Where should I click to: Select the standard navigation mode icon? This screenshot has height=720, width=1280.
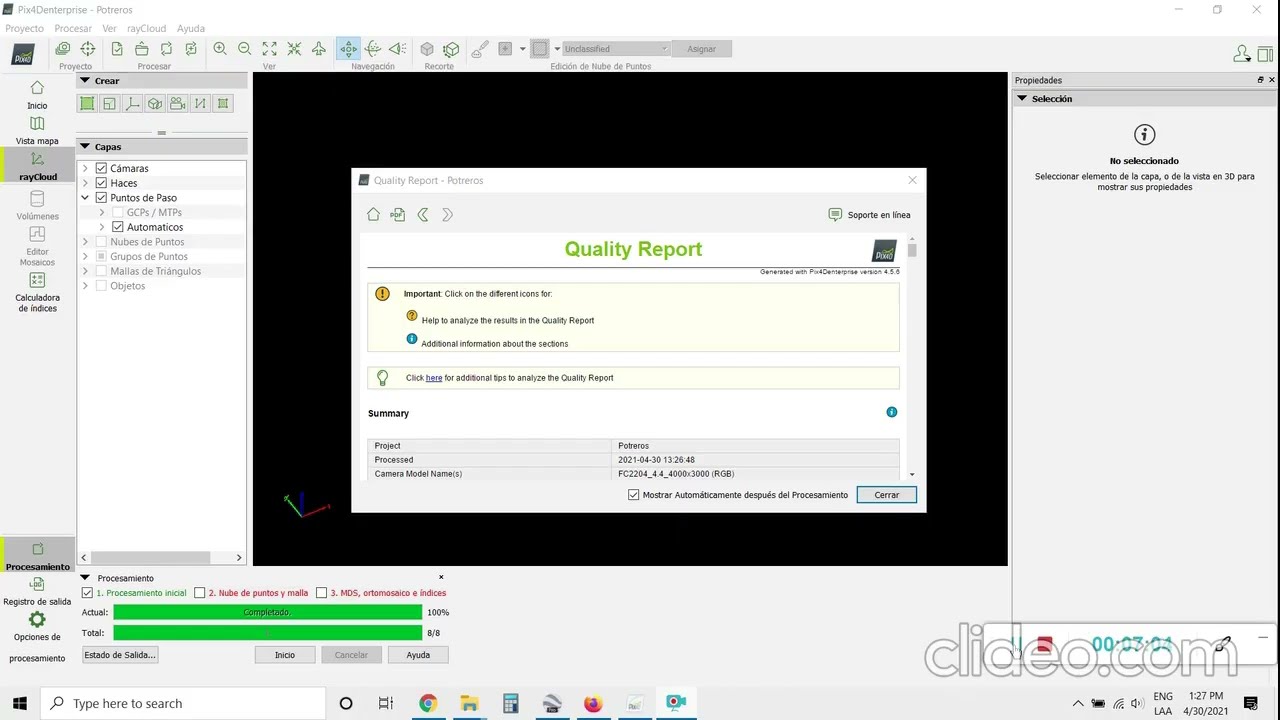coord(348,48)
